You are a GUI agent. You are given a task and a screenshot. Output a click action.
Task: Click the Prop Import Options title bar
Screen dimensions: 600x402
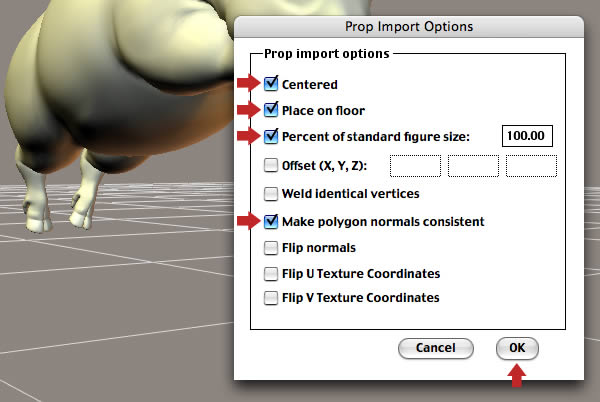pos(409,27)
